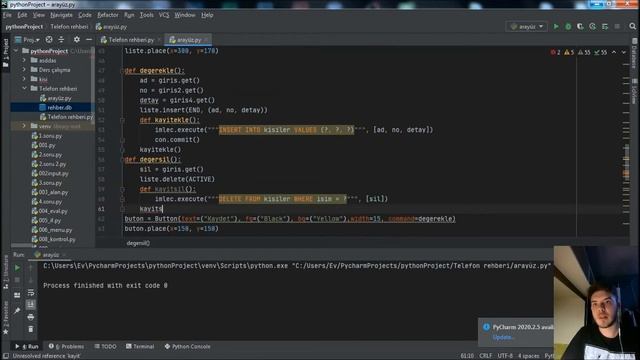Image resolution: width=640 pixels, height=360 pixels.
Task: Toggle tool window bars in status bar corner
Action: [x=6, y=356]
